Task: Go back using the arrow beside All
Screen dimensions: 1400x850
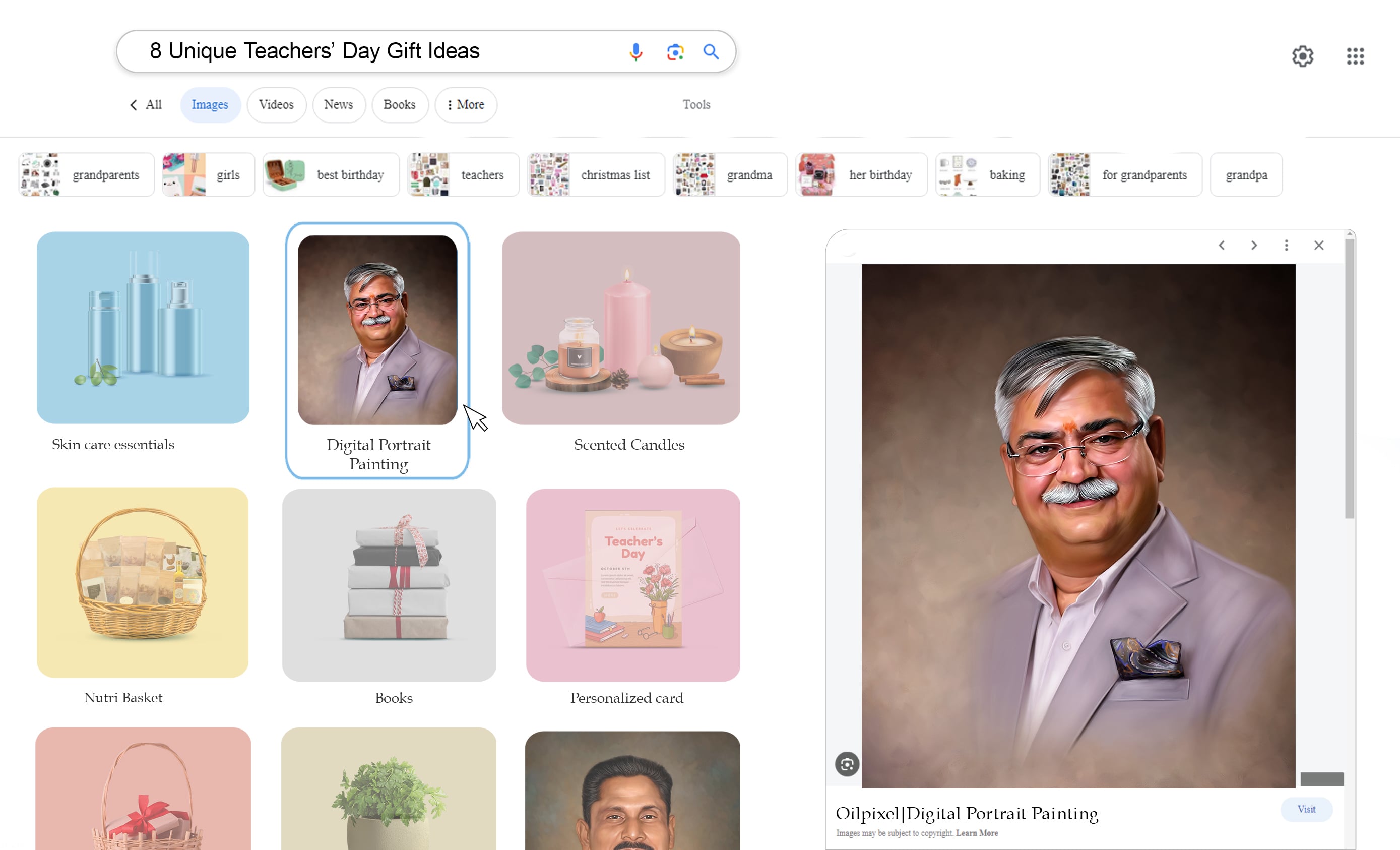Action: (133, 105)
